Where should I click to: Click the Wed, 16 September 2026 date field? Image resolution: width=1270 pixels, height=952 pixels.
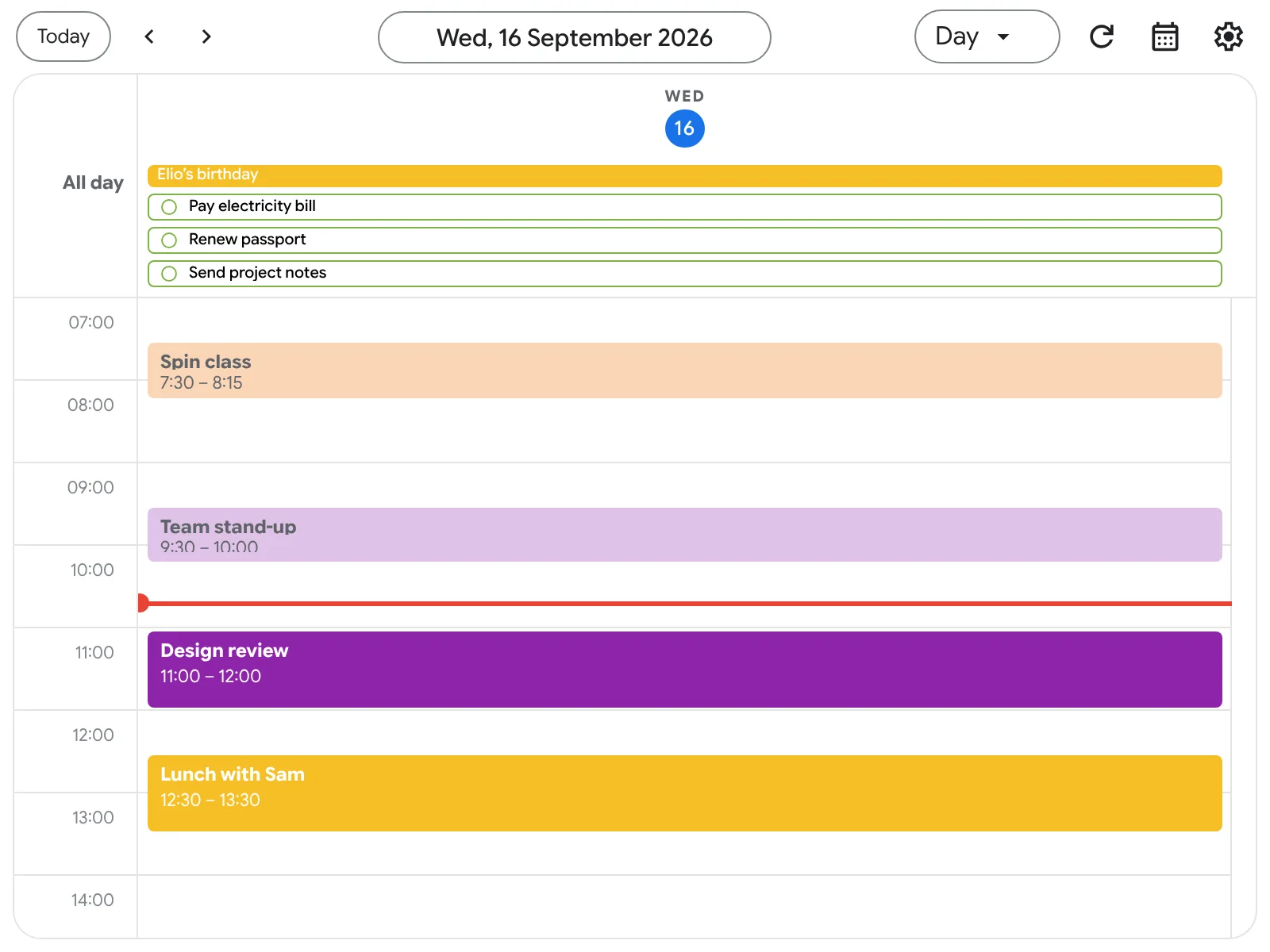(x=575, y=37)
